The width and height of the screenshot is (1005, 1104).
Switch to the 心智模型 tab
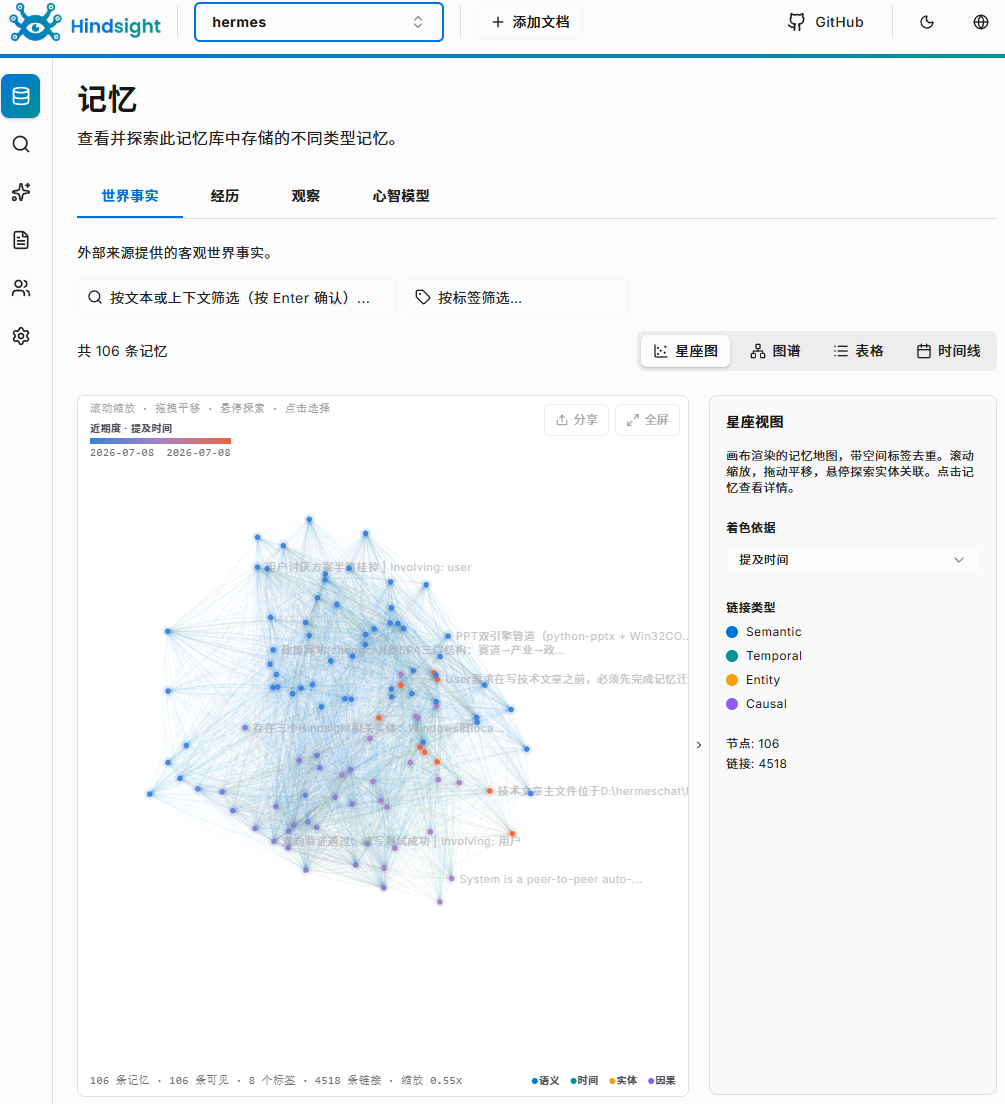click(x=401, y=196)
